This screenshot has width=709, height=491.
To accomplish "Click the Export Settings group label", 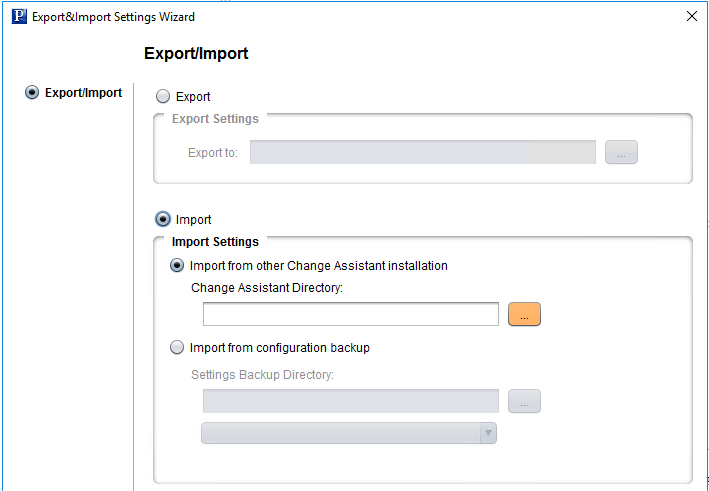I will click(215, 119).
